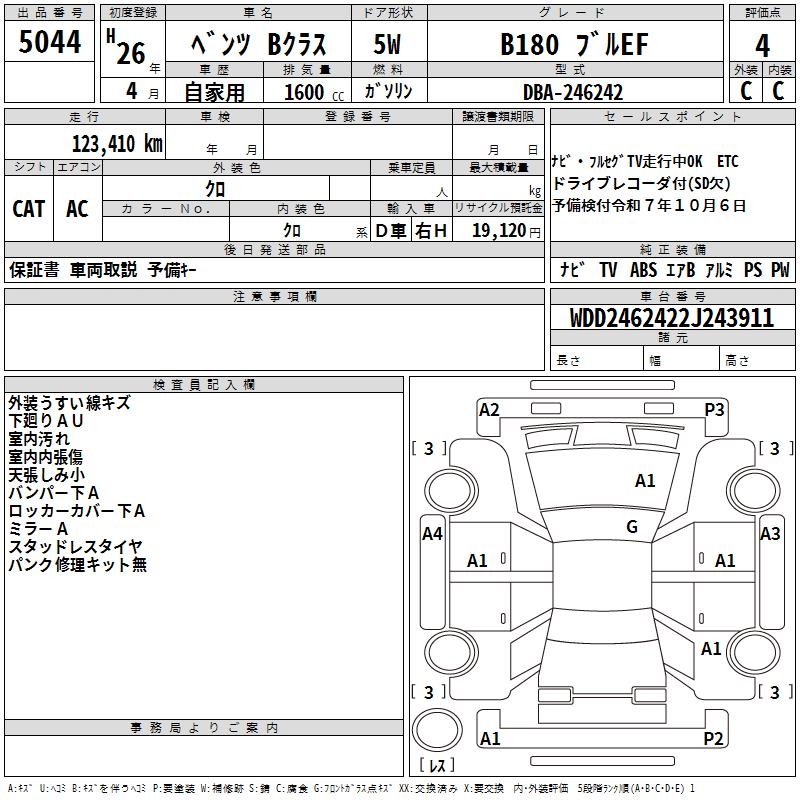Click the A1 mark on the hood
This screenshot has width=800, height=800.
(645, 481)
